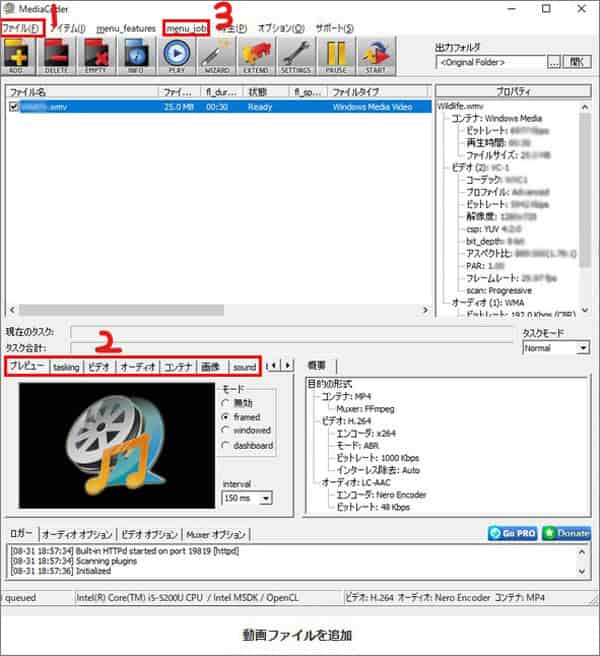
Task: Click the ファイルタイプ column header
Action: coord(378,92)
